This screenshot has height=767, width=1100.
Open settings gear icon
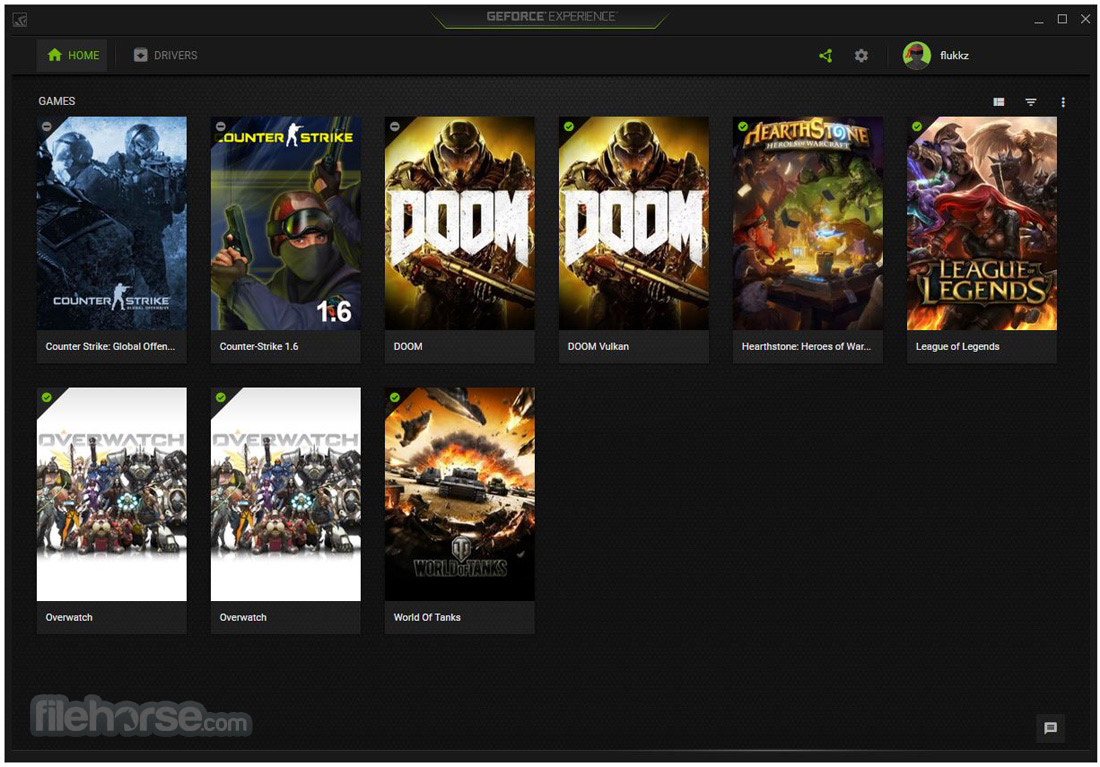(861, 55)
